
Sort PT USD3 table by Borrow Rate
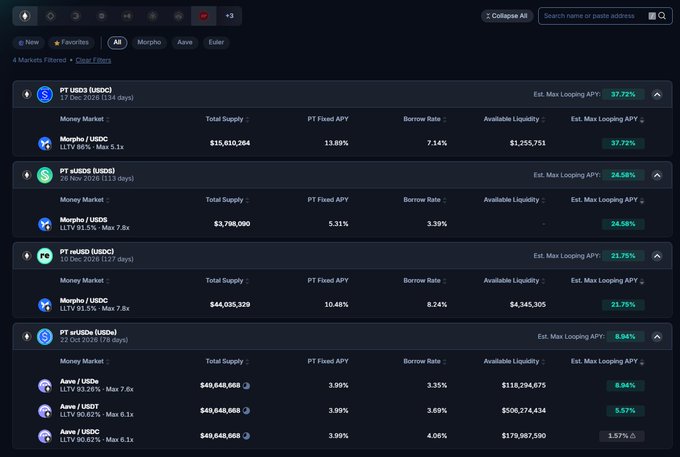(x=425, y=119)
